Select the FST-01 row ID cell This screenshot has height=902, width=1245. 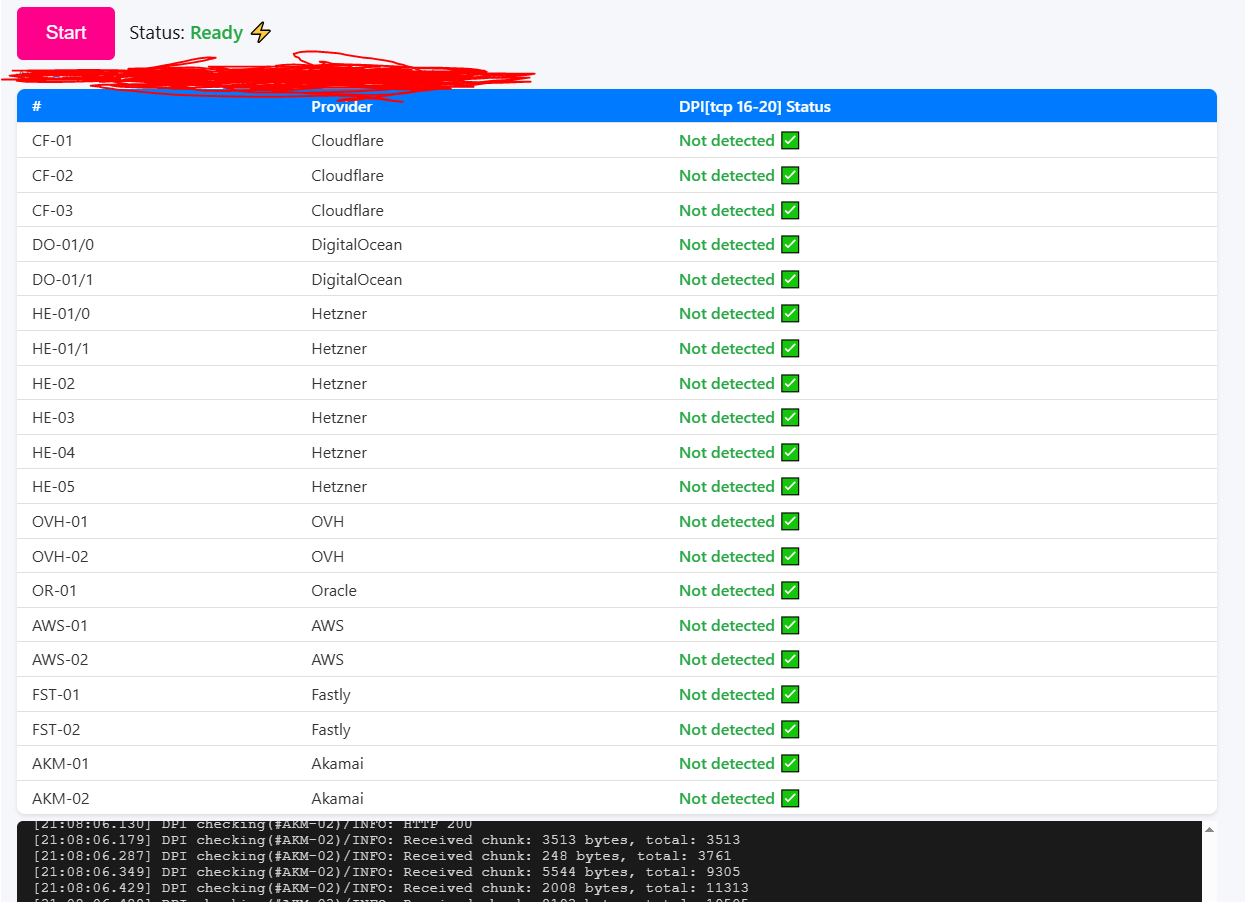(x=56, y=695)
